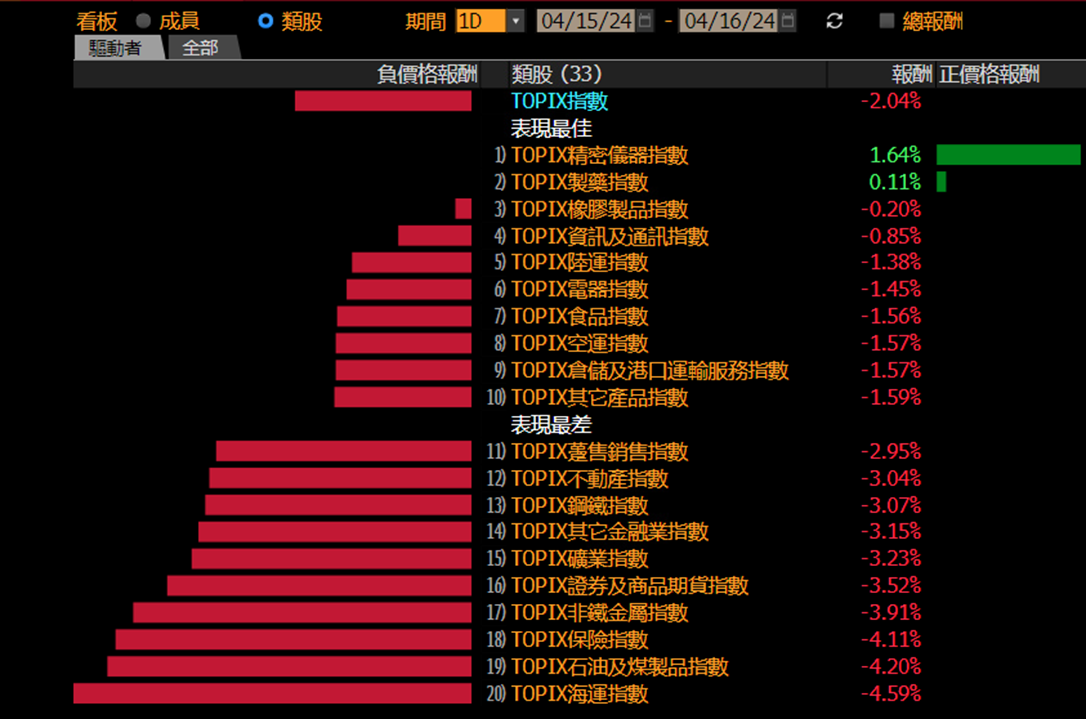This screenshot has width=1086, height=719.
Task: Click the red bar for TOPIX指數
Action: coord(383,100)
